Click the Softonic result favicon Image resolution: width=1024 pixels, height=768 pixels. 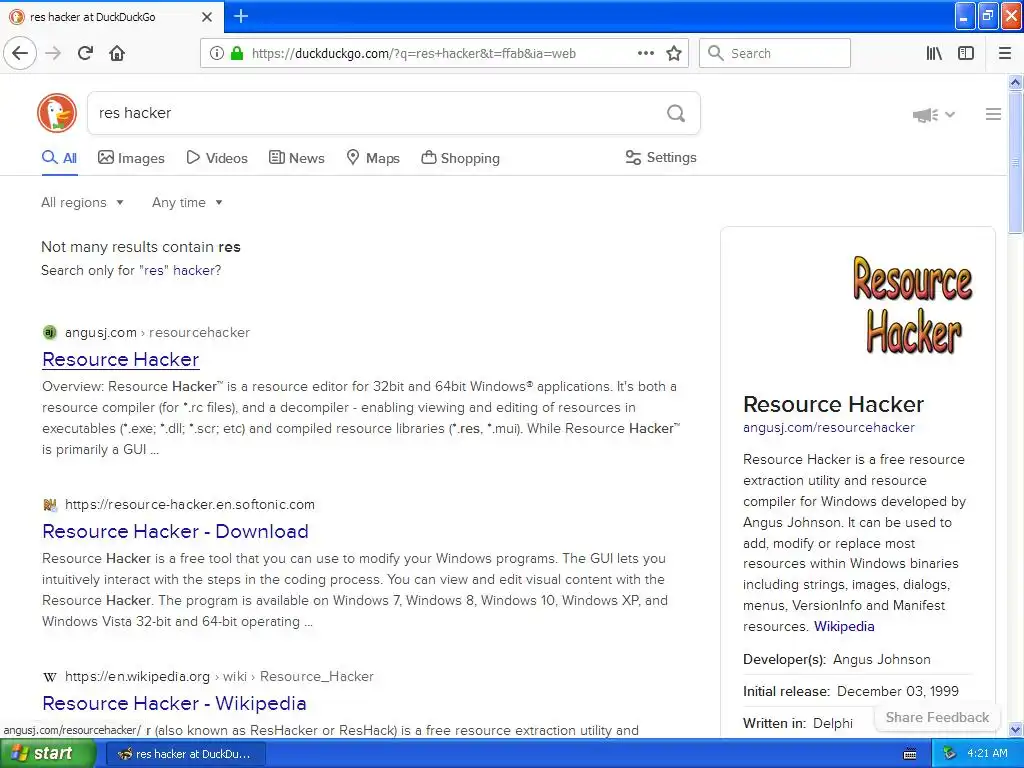coord(50,504)
